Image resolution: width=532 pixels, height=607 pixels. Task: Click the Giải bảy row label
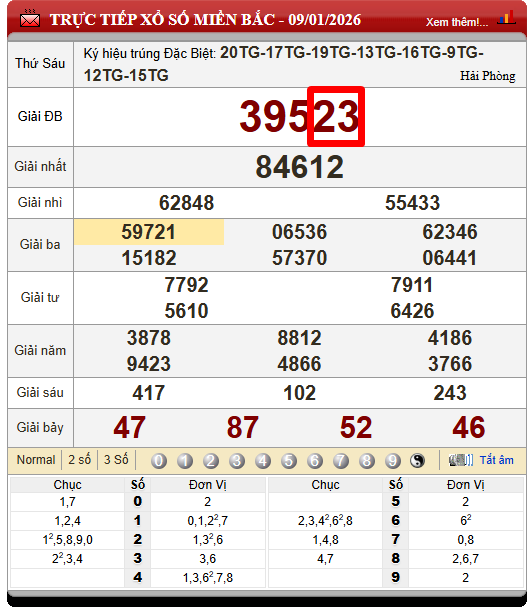(x=40, y=427)
